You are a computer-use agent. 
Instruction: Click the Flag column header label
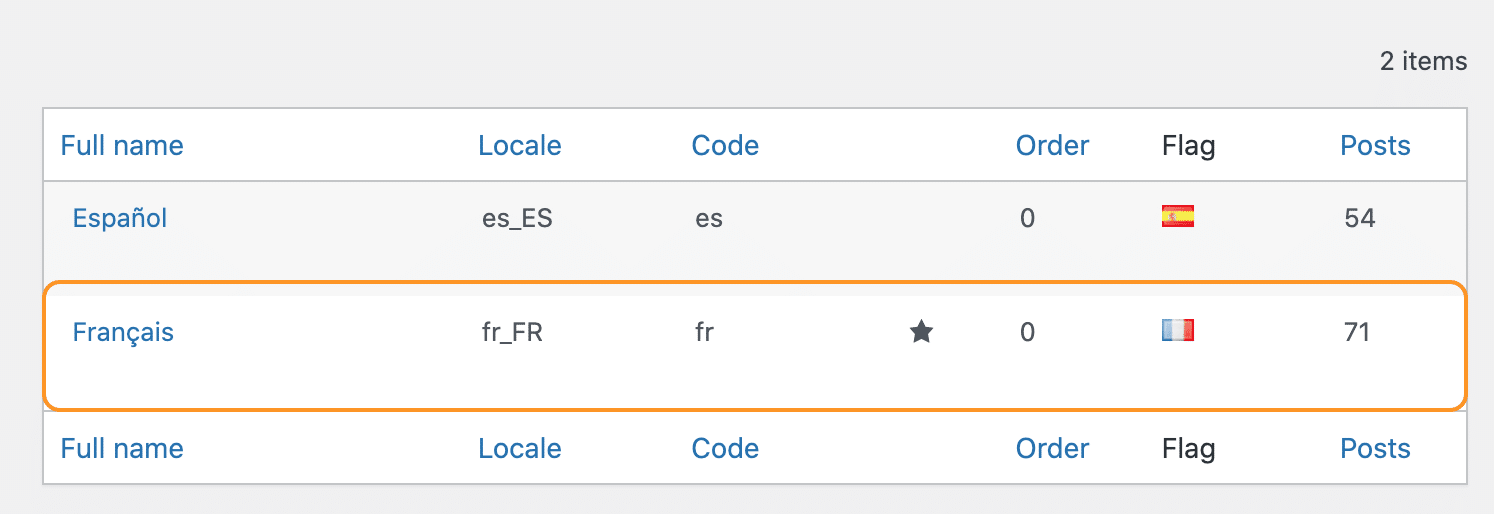tap(1188, 147)
